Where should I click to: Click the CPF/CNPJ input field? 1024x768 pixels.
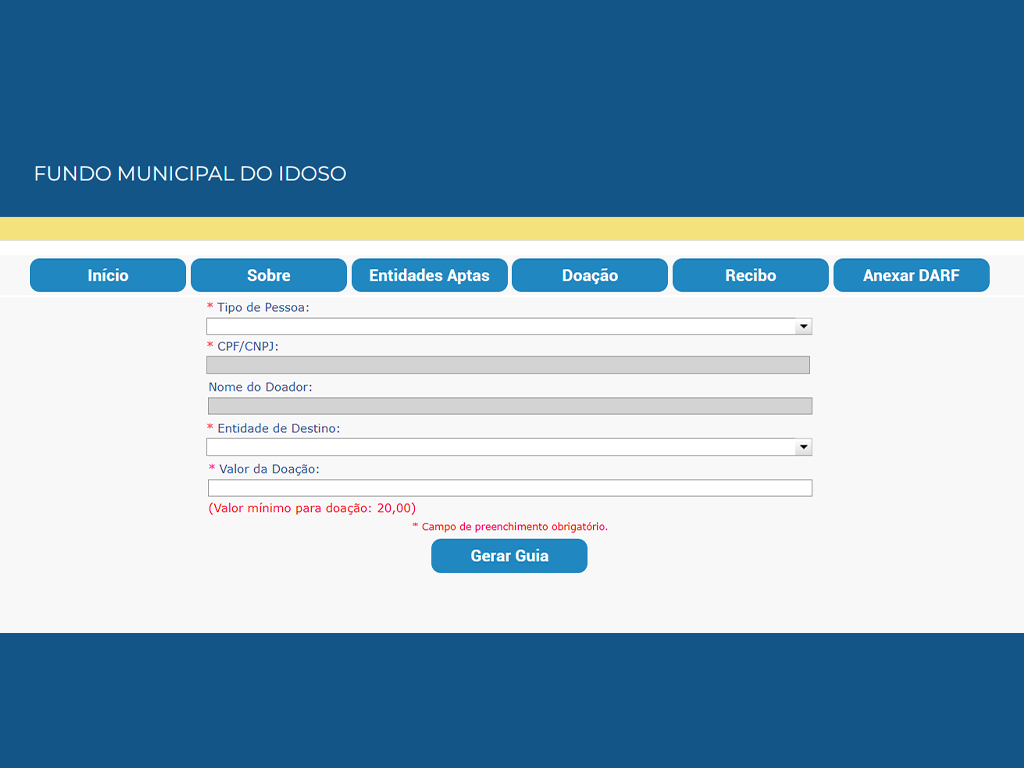pyautogui.click(x=507, y=365)
